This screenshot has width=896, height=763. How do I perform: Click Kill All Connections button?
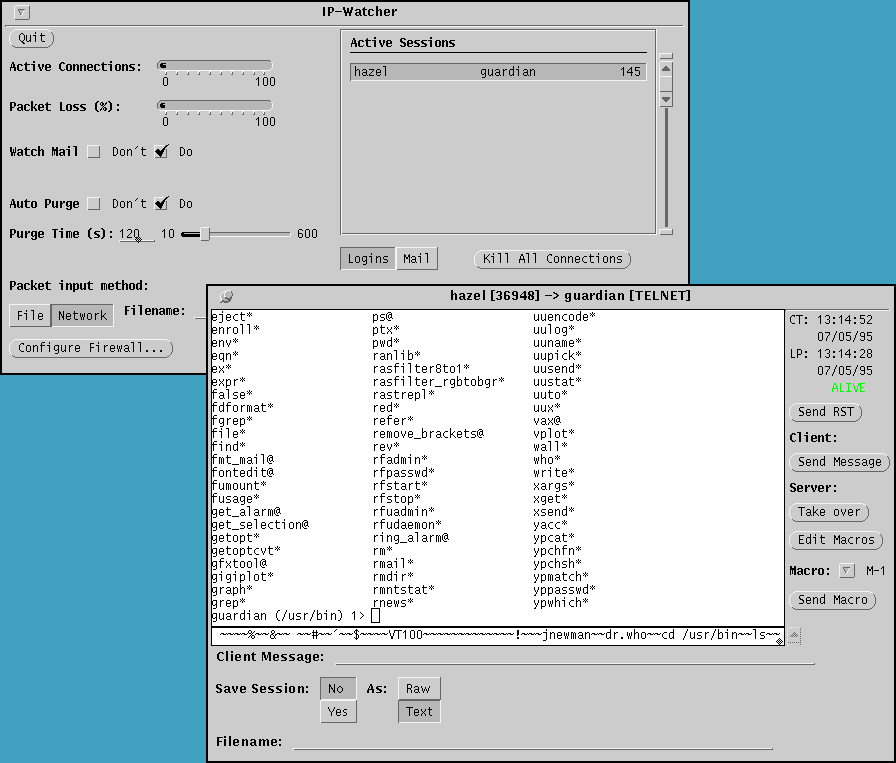point(553,259)
